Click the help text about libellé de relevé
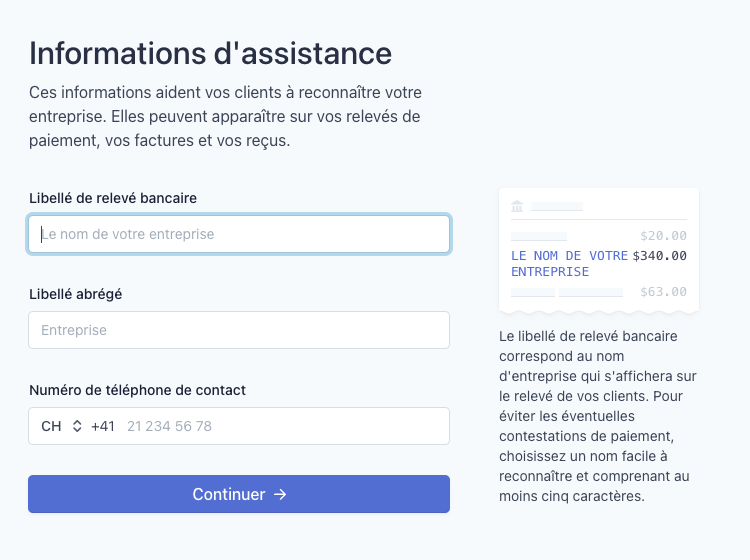 598,416
